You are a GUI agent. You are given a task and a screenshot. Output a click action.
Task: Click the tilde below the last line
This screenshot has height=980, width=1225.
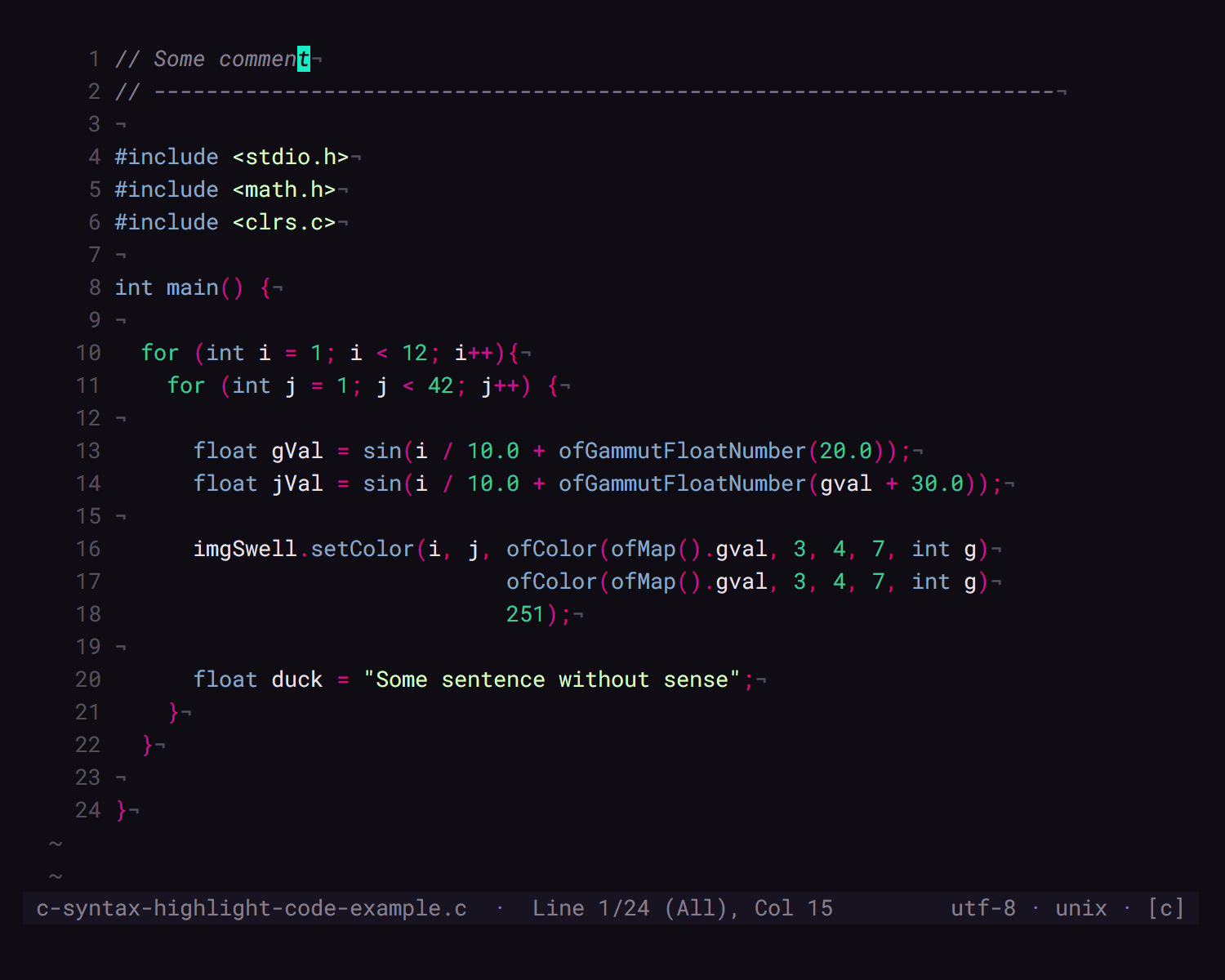56,843
